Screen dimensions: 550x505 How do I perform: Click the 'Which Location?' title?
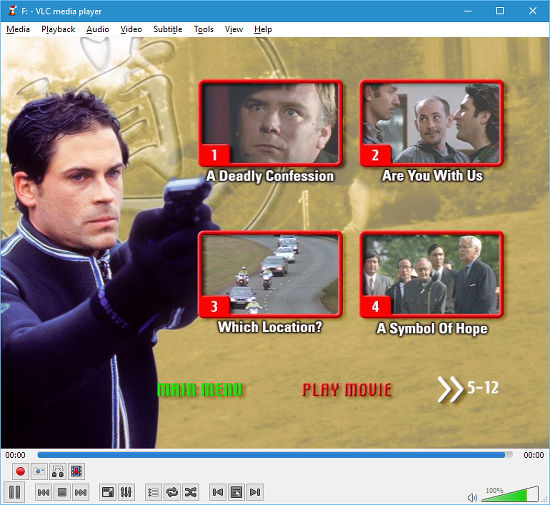coord(270,327)
